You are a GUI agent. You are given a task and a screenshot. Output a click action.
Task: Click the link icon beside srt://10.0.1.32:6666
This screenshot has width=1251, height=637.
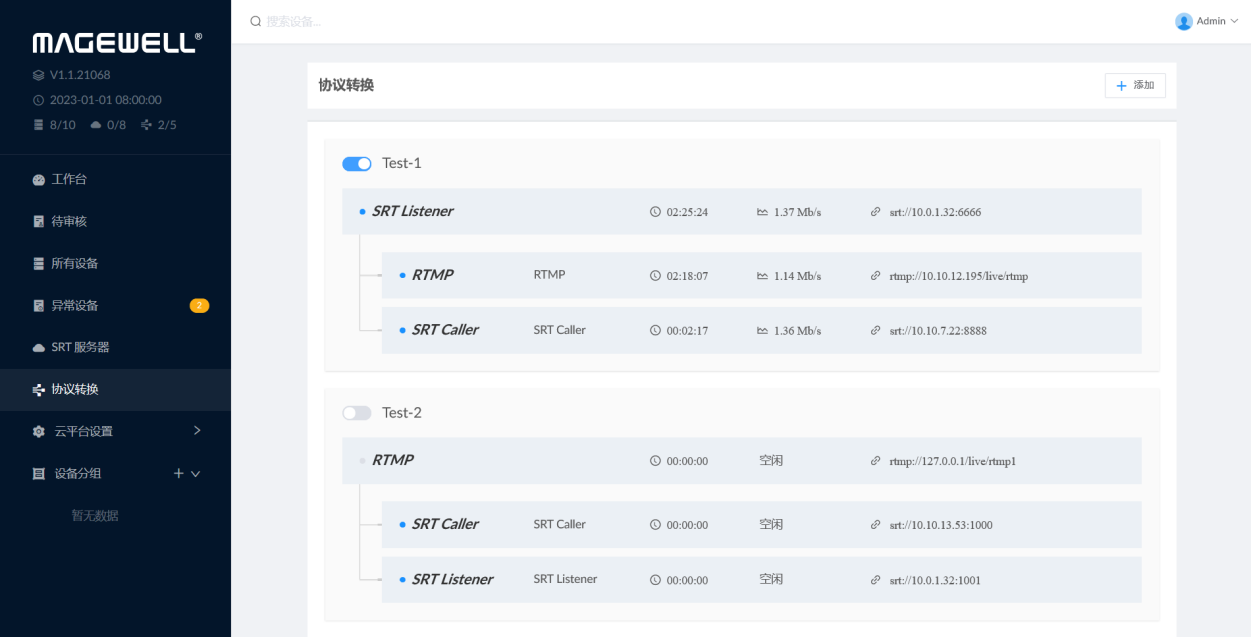tap(876, 212)
